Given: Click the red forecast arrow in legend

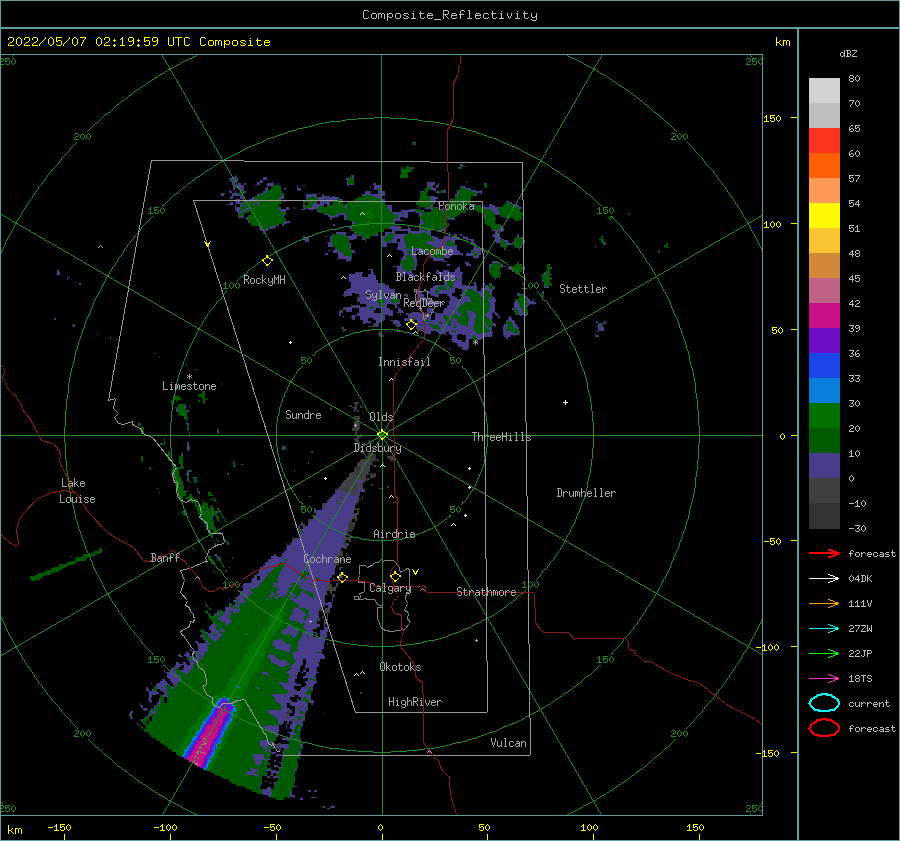Looking at the screenshot, I should [x=824, y=553].
